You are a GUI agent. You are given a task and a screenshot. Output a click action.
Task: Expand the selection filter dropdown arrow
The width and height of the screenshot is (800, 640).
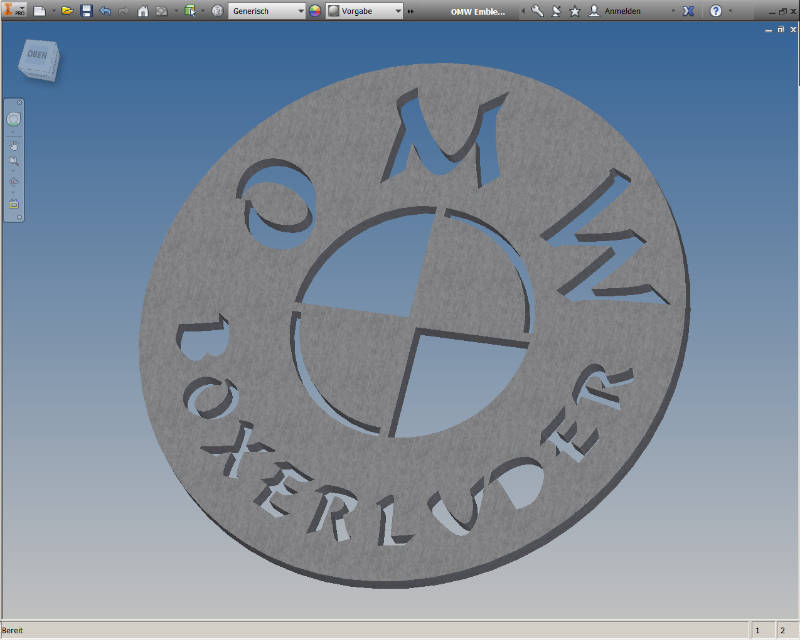pyautogui.click(x=203, y=11)
